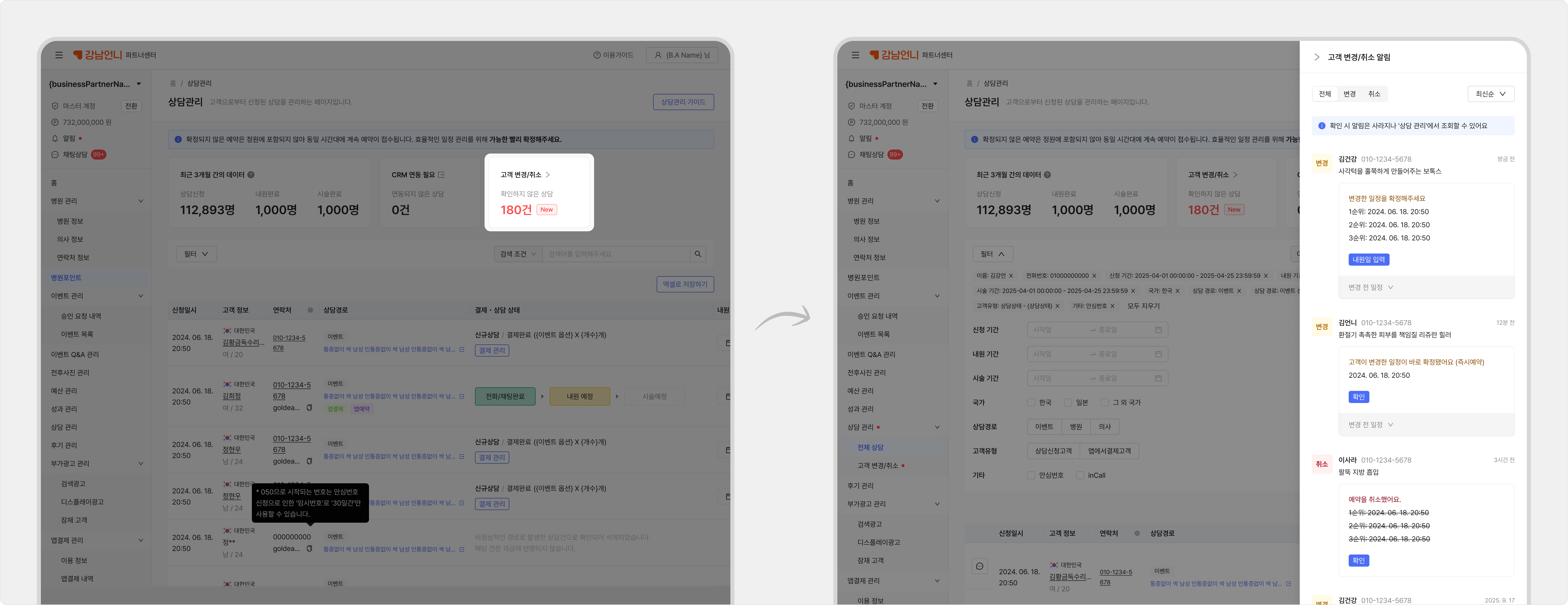Copy 김희정's goldea ID with copy icon
This screenshot has height=605, width=1568.
pyautogui.click(x=309, y=408)
